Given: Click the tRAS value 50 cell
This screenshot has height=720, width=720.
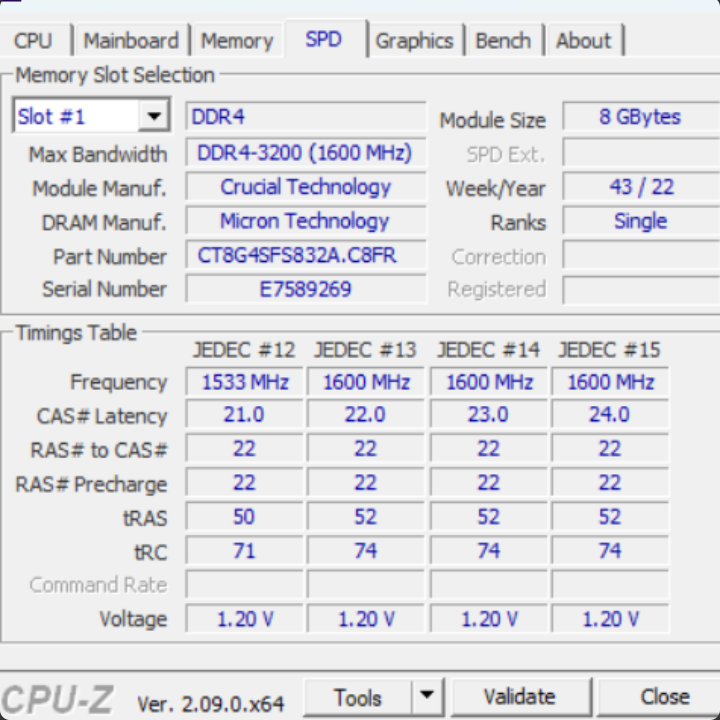Looking at the screenshot, I should coord(245,517).
